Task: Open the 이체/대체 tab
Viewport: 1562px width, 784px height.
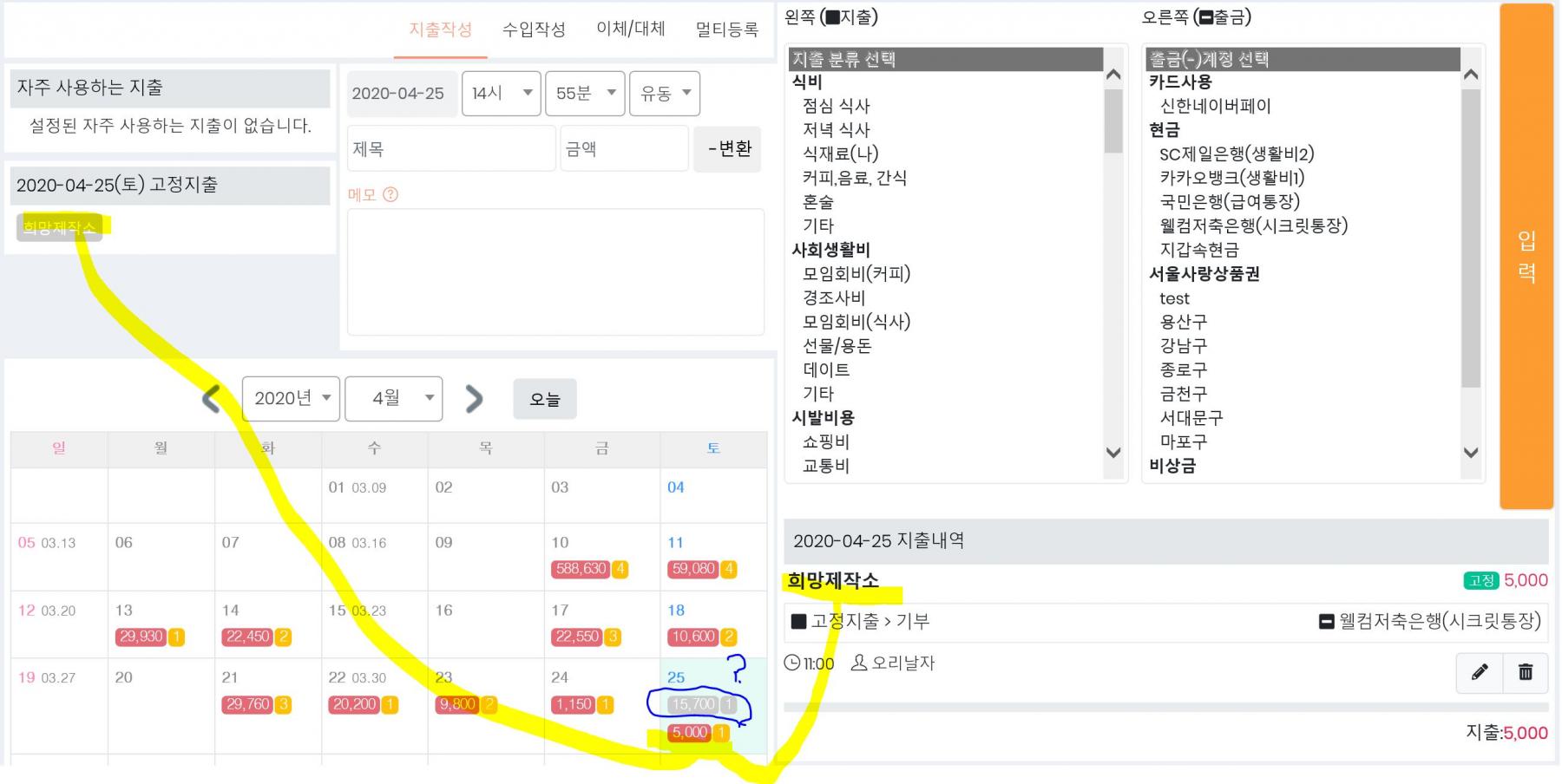Action: [631, 29]
